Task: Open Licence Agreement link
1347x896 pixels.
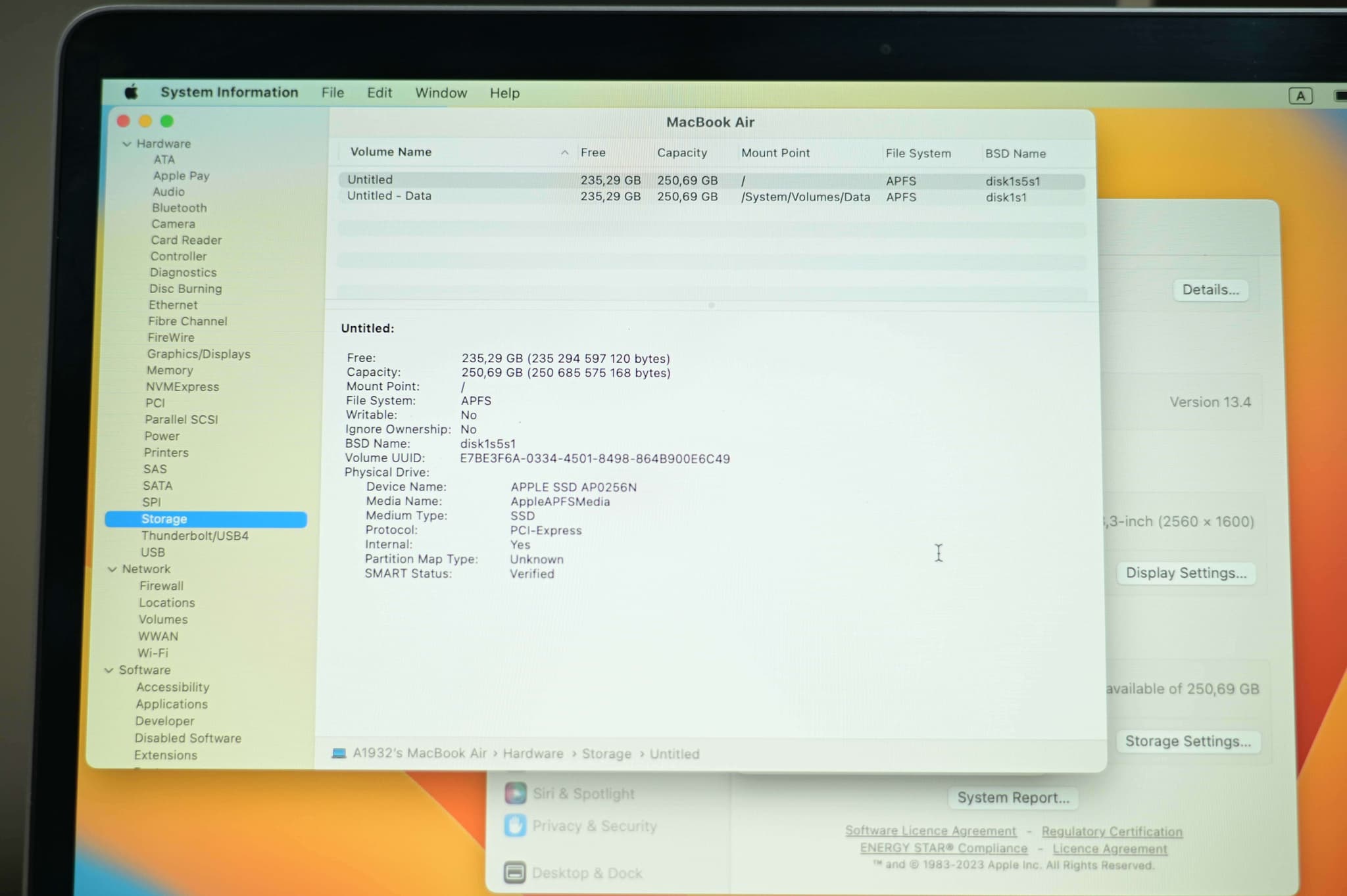Action: 1110,849
